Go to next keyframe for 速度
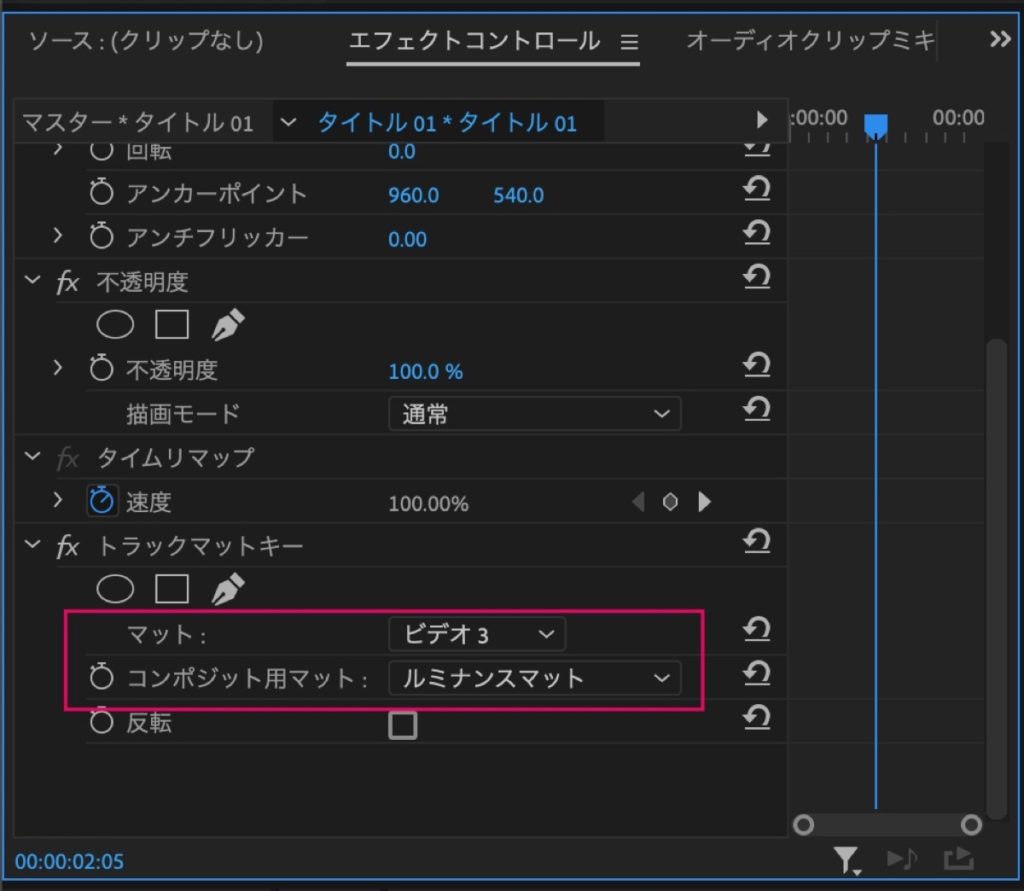 704,502
